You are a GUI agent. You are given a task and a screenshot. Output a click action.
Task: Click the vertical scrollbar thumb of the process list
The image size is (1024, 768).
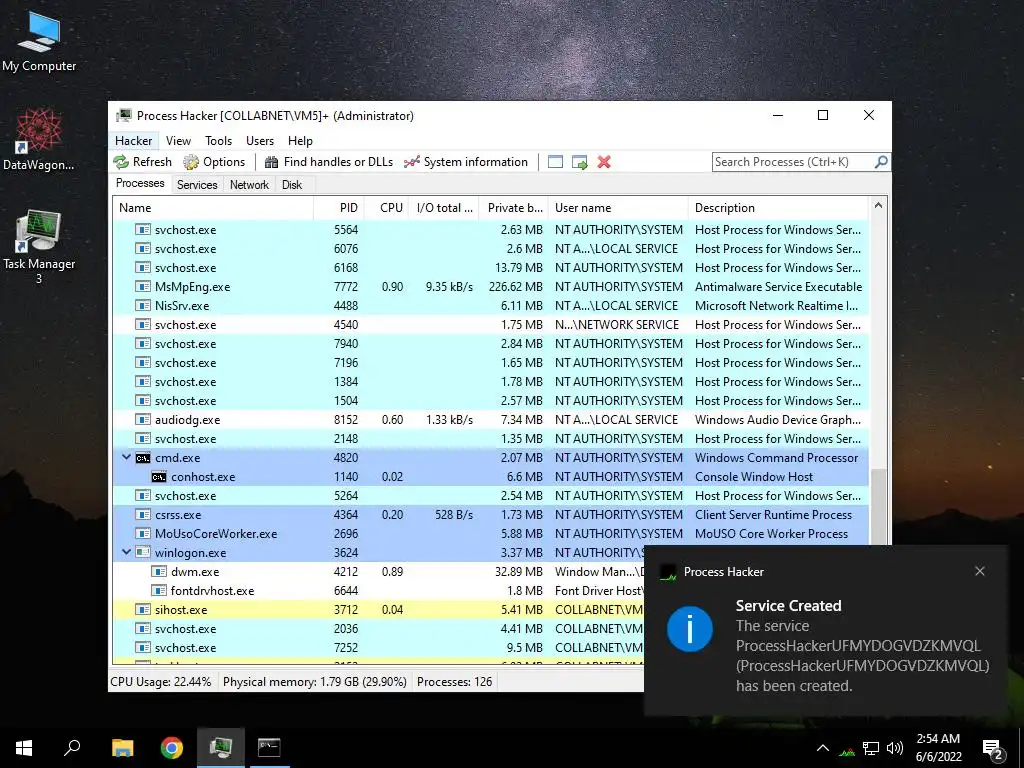(878, 506)
